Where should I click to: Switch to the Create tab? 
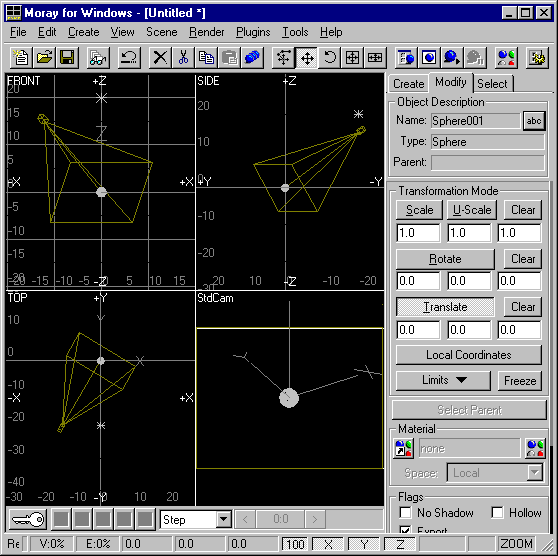(x=409, y=84)
